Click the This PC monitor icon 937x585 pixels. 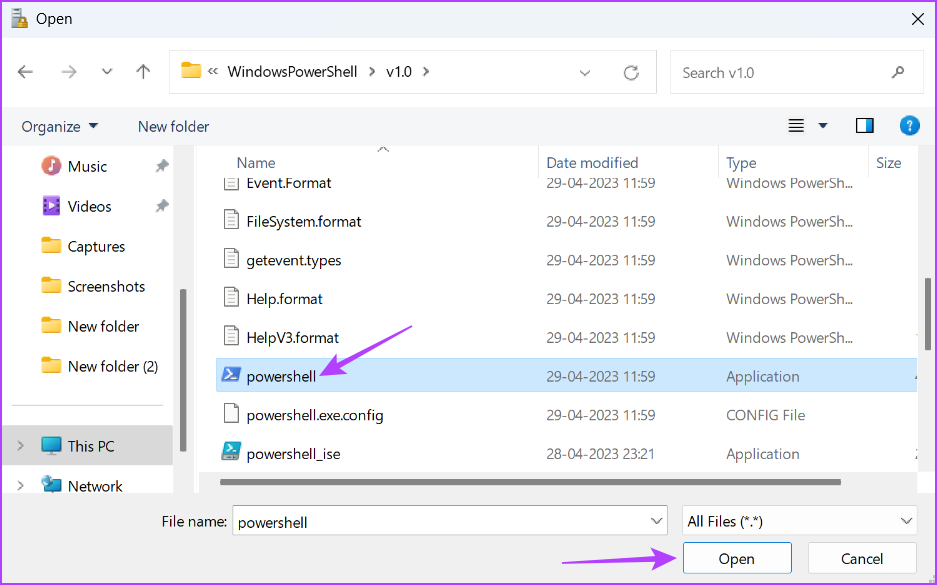tap(51, 446)
